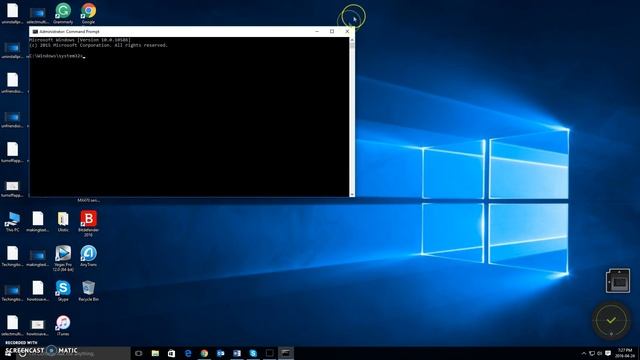Minimize the Administrator Command Prompt window

coord(317,31)
